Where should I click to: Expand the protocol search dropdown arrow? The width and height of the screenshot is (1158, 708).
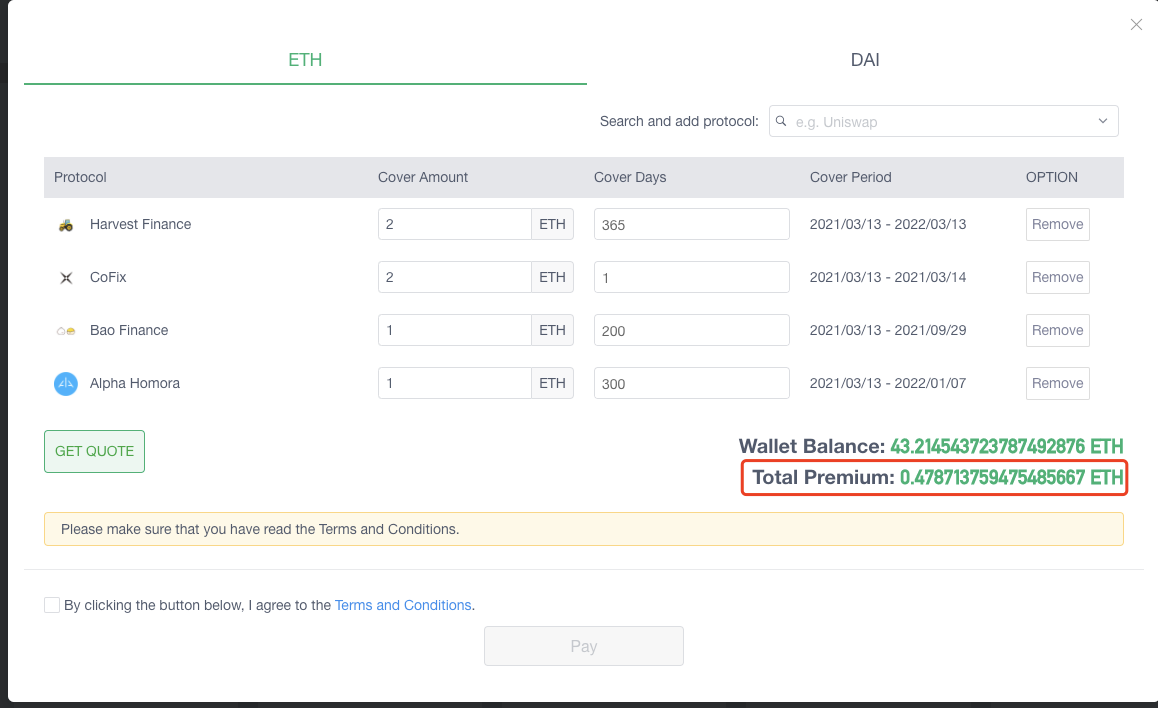coord(1103,121)
